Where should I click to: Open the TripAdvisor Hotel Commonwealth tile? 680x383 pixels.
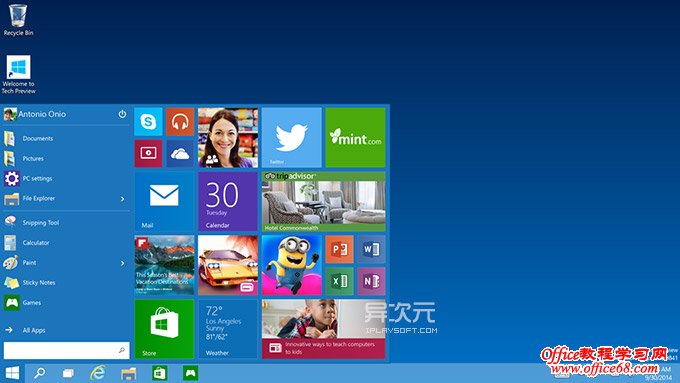click(x=324, y=201)
